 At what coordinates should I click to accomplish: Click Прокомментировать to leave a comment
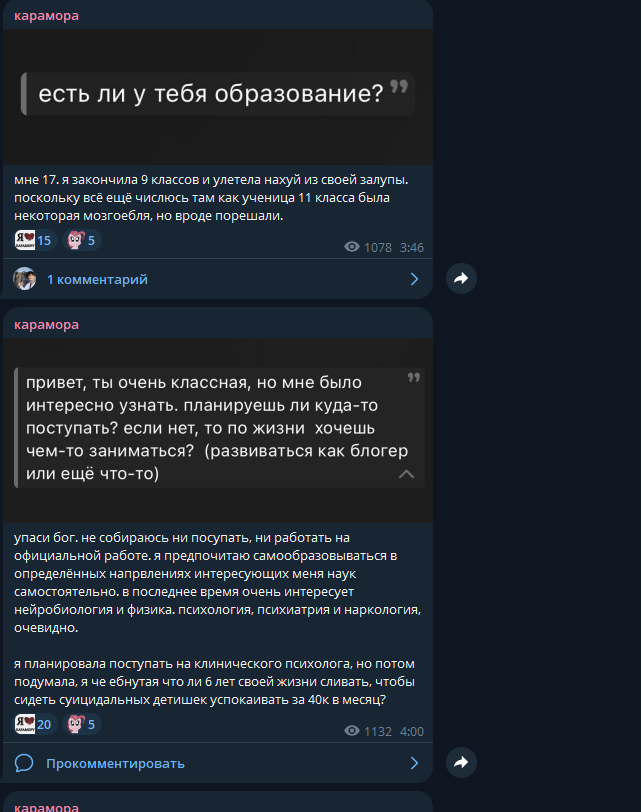115,763
